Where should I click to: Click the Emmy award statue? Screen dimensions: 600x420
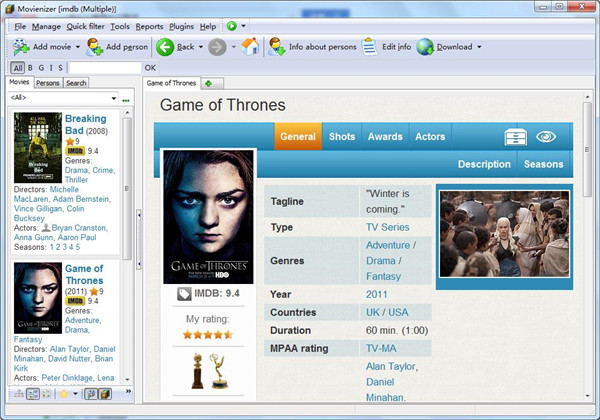[218, 371]
